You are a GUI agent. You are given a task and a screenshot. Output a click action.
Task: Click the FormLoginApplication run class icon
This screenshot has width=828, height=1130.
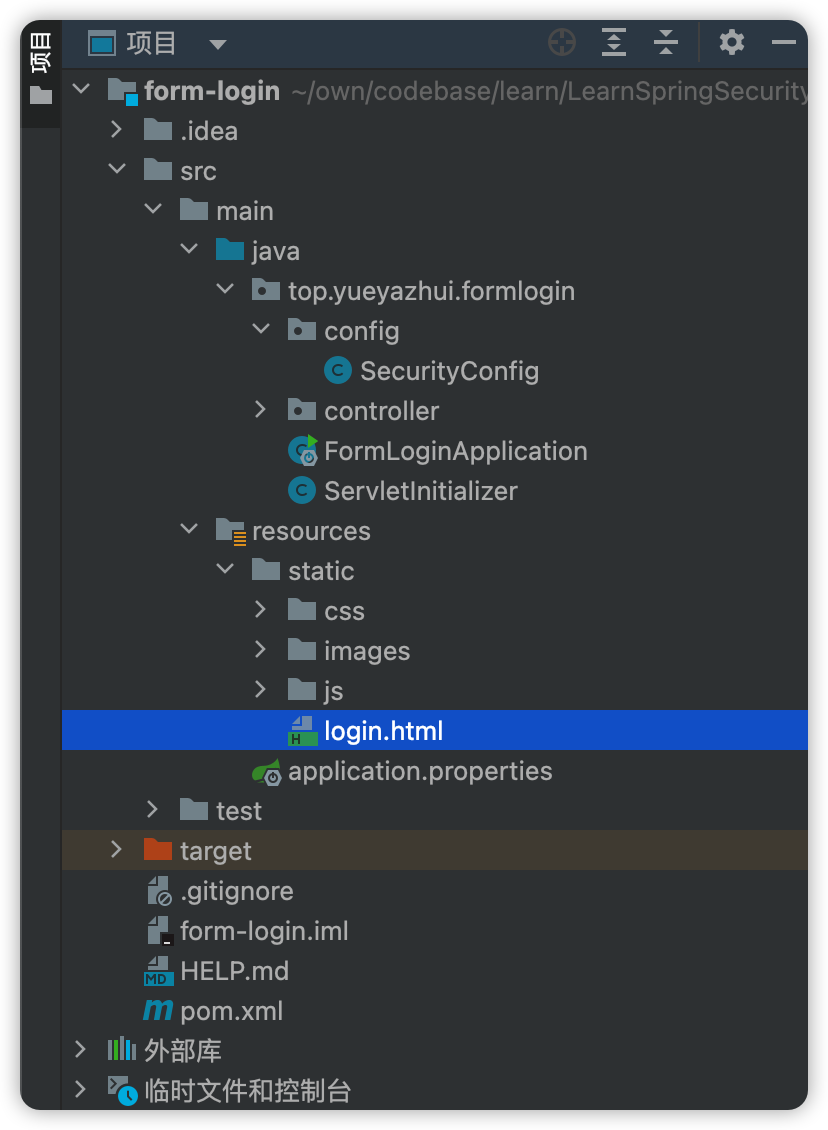[x=303, y=450]
